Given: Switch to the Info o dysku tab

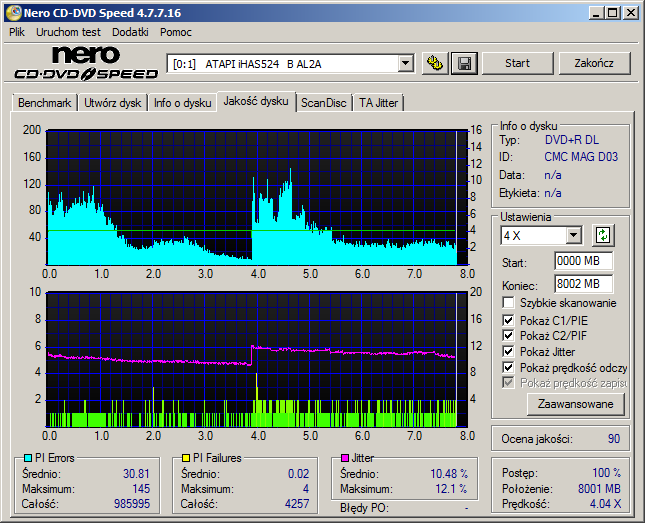Looking at the screenshot, I should [183, 103].
